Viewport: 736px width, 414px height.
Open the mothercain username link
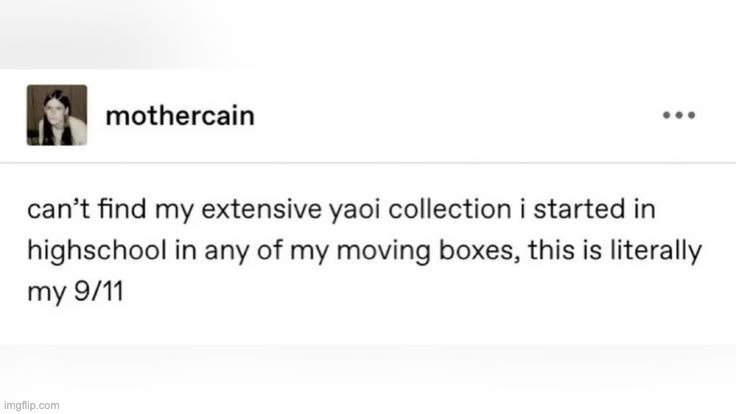click(x=180, y=116)
